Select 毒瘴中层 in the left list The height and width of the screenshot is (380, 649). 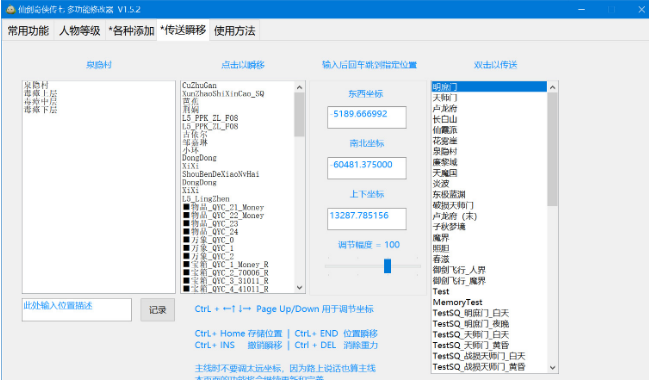pyautogui.click(x=41, y=101)
